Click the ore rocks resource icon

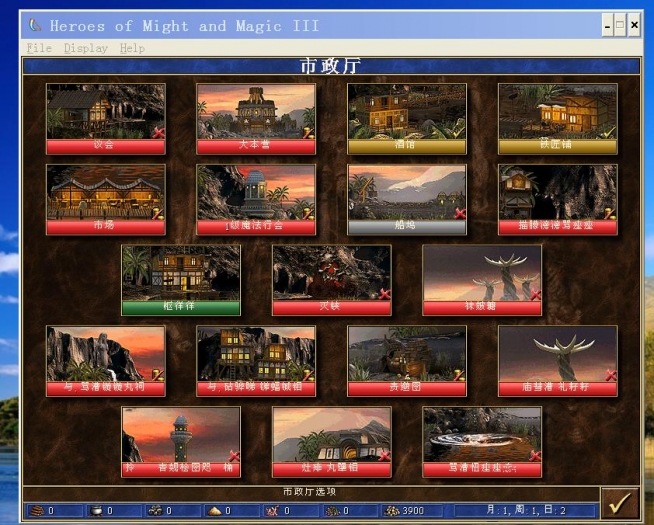[155, 510]
